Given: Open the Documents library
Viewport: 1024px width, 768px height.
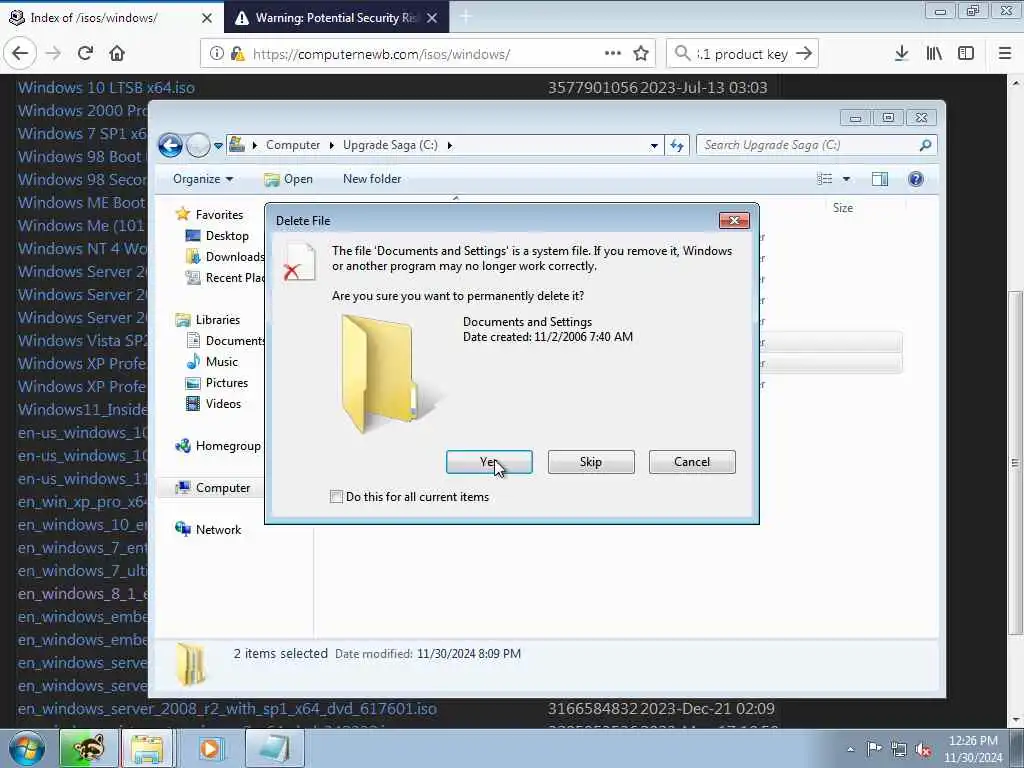Looking at the screenshot, I should click(225, 341).
